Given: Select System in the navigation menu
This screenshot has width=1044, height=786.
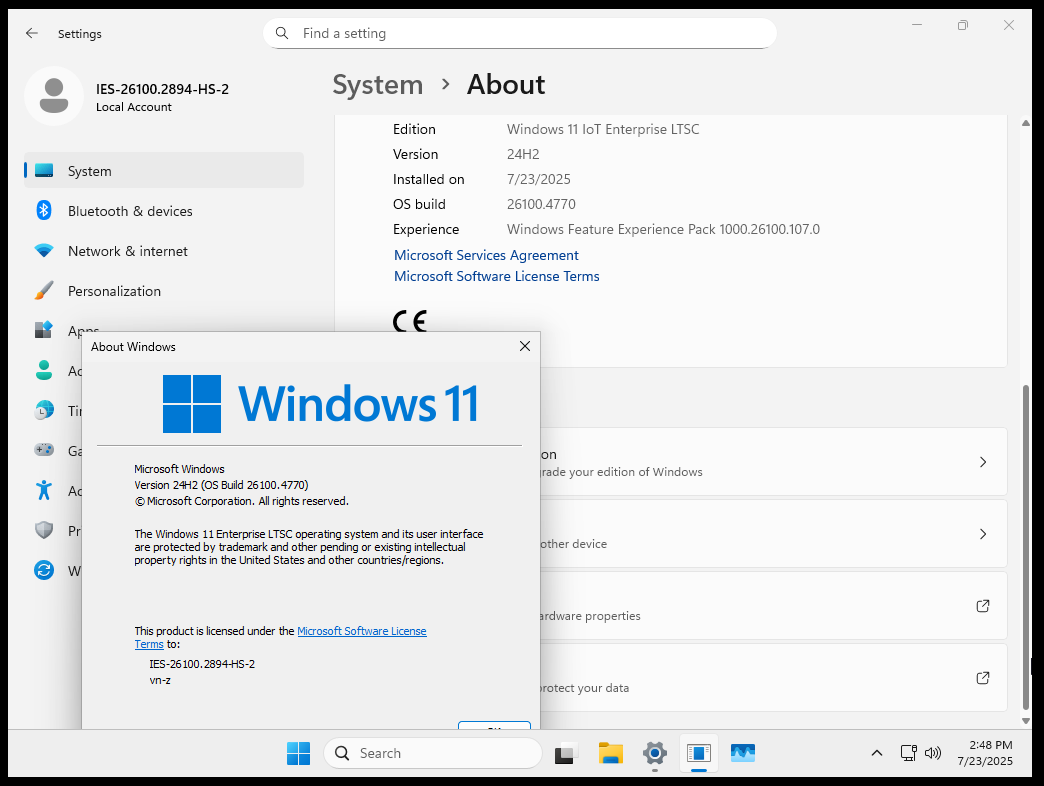Looking at the screenshot, I should pyautogui.click(x=164, y=170).
